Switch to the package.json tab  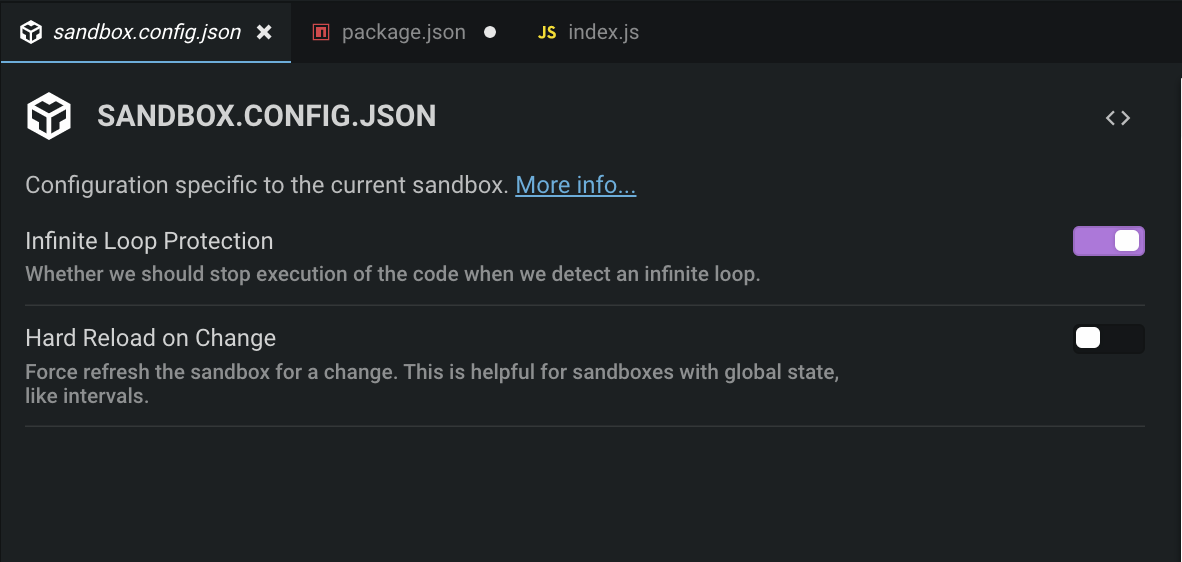click(403, 32)
